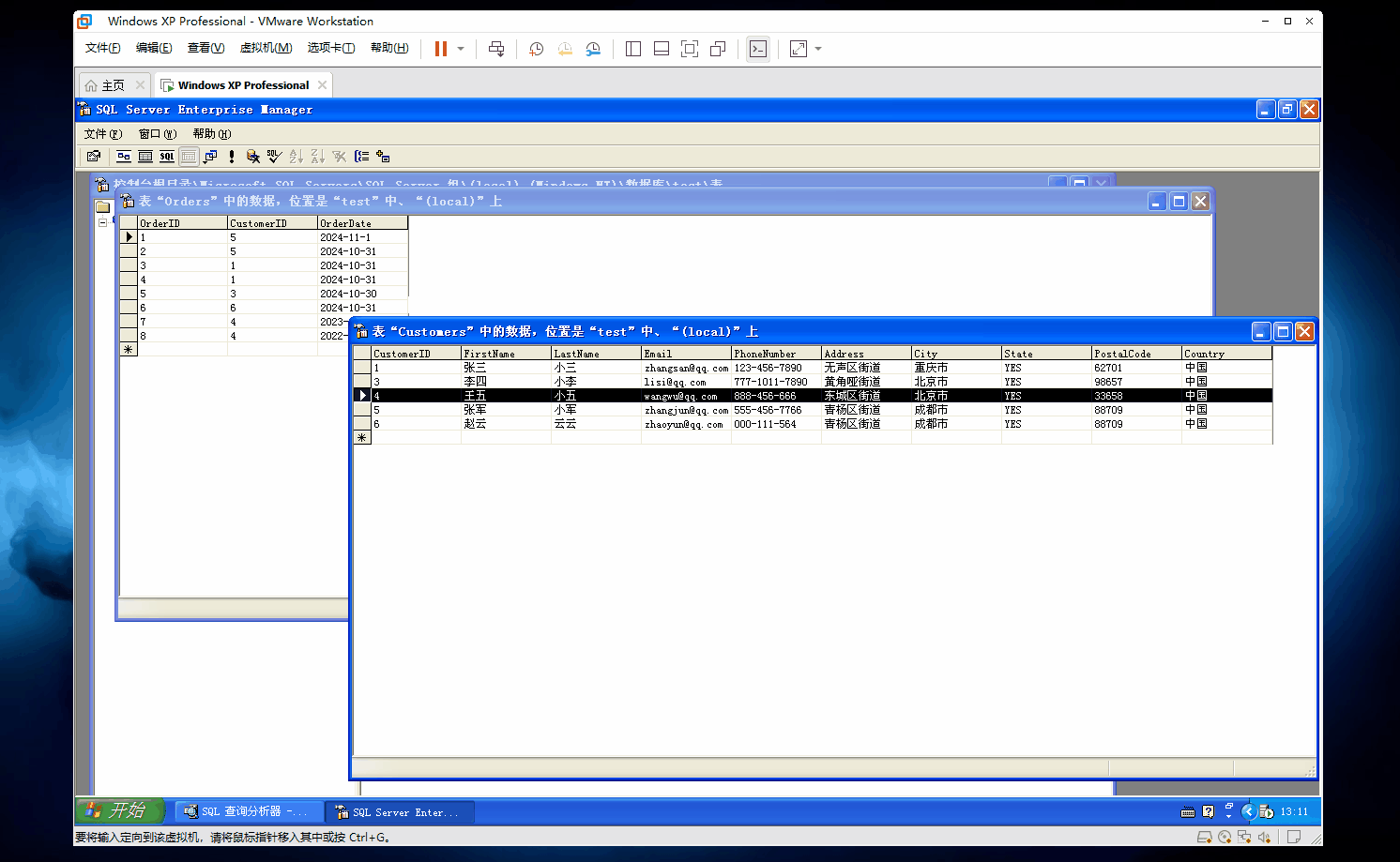This screenshot has width=1400, height=862.
Task: Open the VMware 帮助(H) menu
Action: pyautogui.click(x=389, y=48)
